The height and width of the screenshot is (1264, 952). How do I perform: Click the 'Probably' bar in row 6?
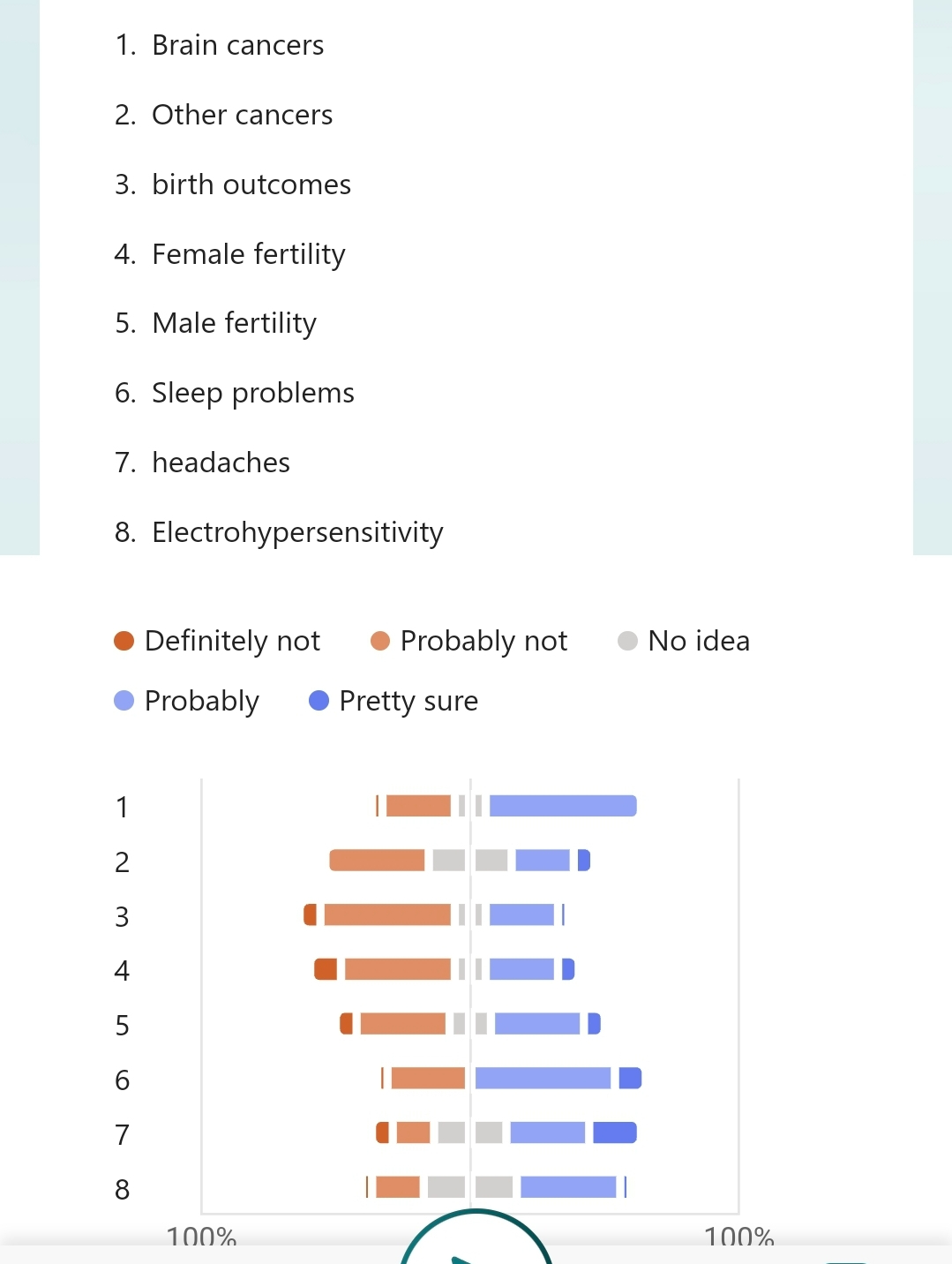pyautogui.click(x=543, y=1078)
